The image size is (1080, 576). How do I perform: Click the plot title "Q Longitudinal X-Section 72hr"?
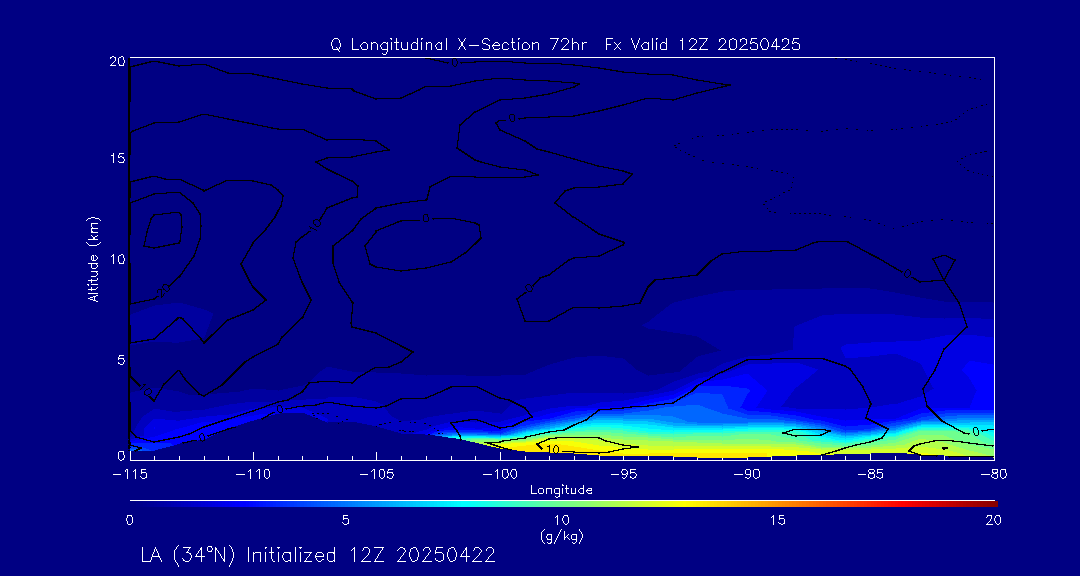click(x=459, y=45)
